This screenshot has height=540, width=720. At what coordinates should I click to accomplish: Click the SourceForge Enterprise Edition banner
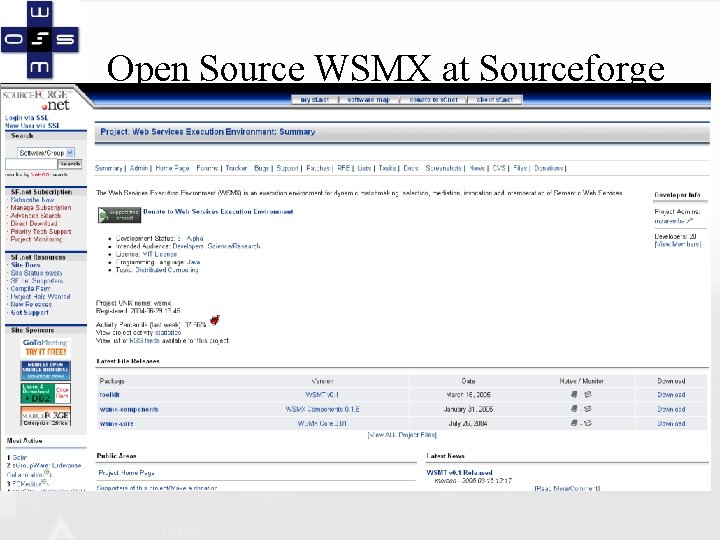[45, 416]
